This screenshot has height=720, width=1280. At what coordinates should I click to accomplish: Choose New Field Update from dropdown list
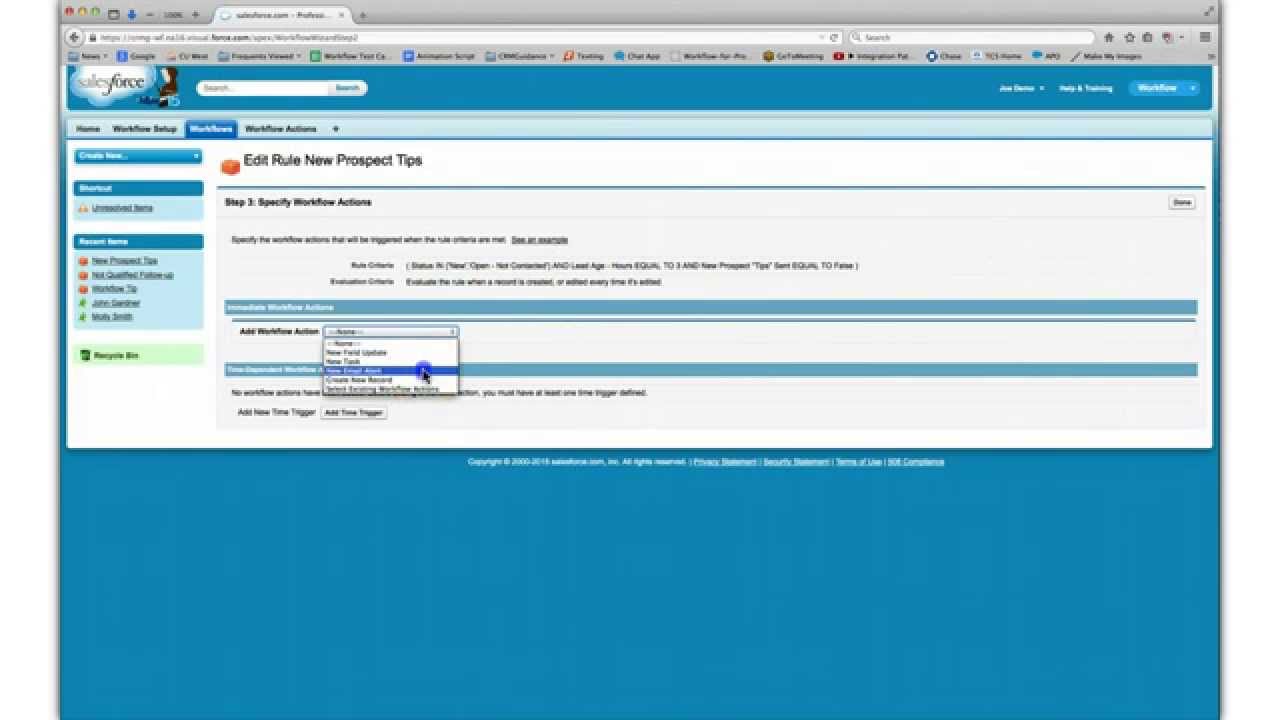tap(391, 353)
